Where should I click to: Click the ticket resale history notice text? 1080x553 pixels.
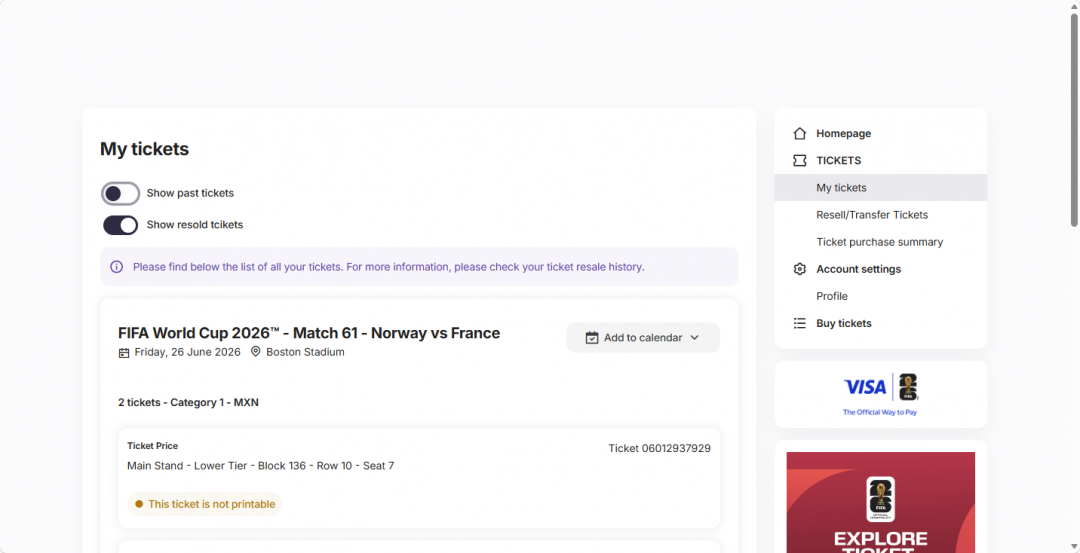(388, 267)
